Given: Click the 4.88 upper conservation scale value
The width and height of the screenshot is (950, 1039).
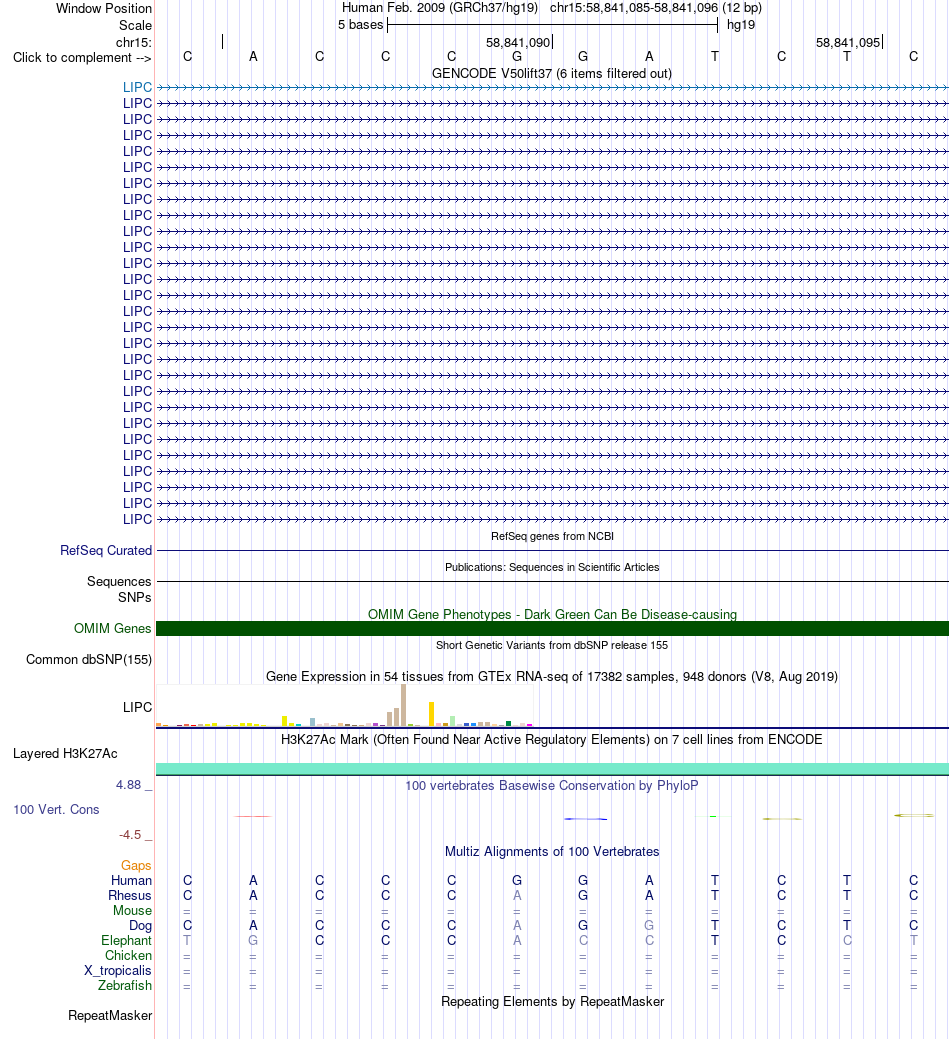Looking at the screenshot, I should [x=129, y=785].
